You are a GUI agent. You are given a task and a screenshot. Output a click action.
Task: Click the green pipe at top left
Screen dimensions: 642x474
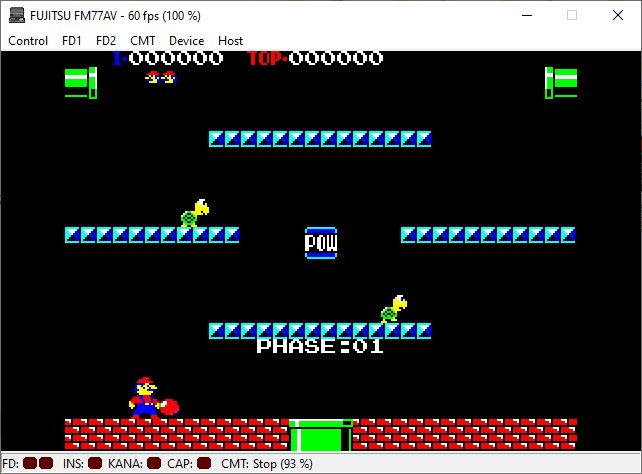coord(81,83)
